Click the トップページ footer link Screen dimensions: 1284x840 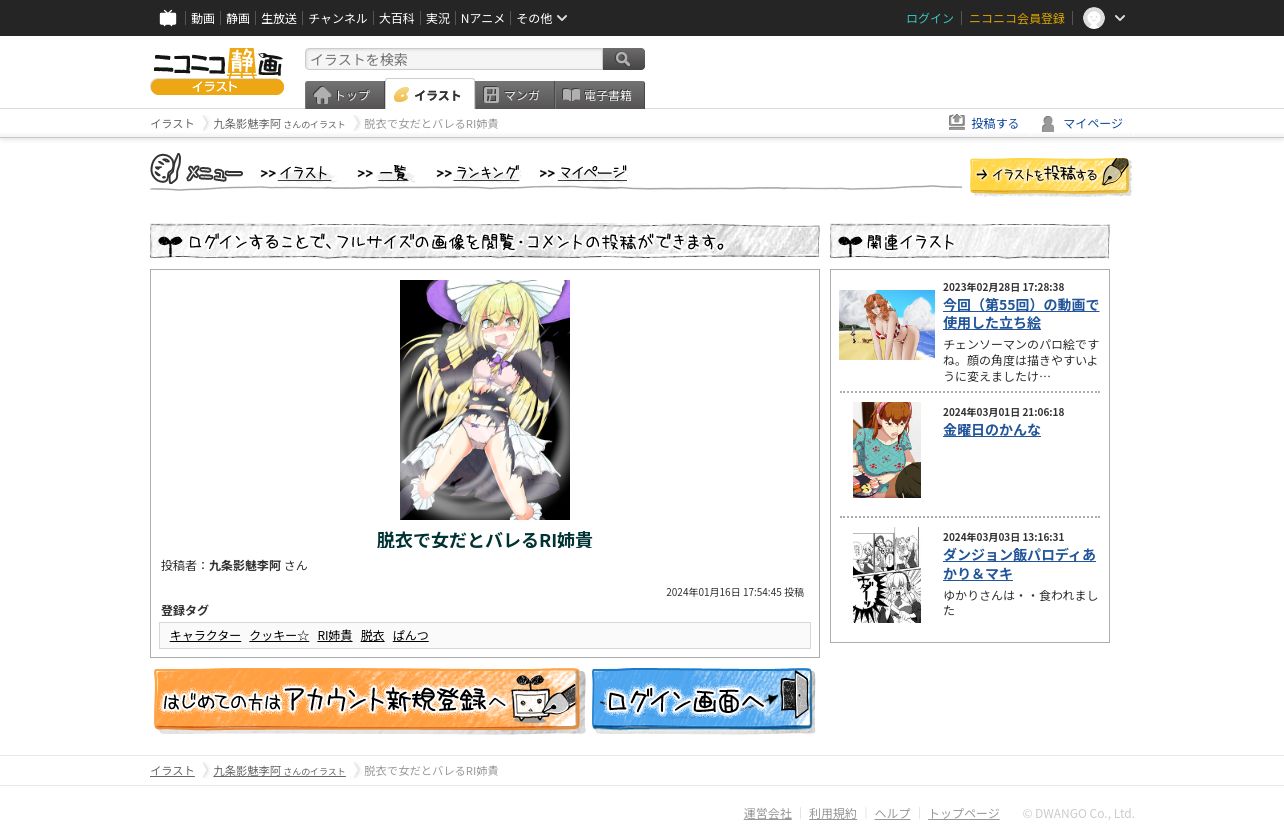(x=964, y=813)
